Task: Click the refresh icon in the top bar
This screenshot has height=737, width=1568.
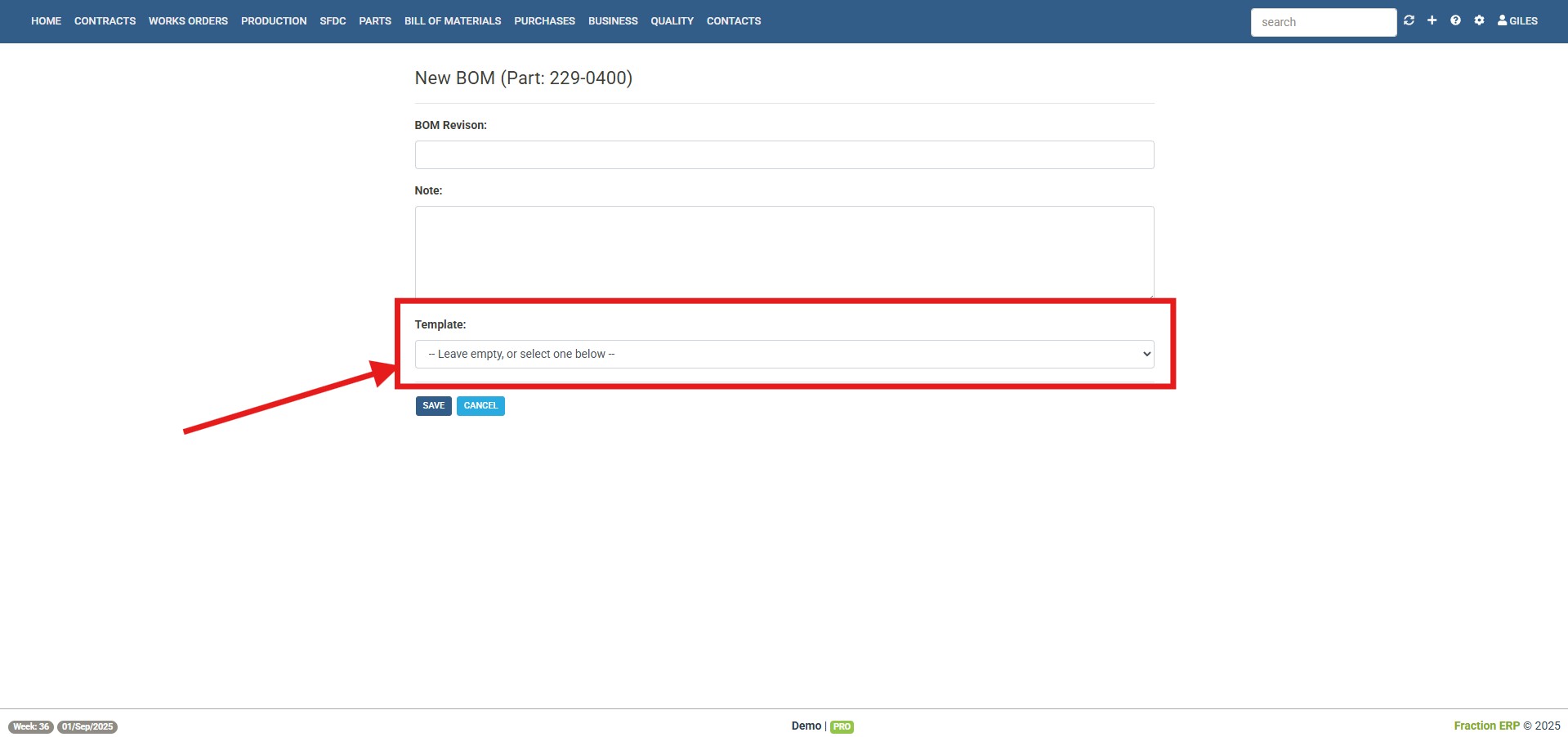Action: point(1409,20)
